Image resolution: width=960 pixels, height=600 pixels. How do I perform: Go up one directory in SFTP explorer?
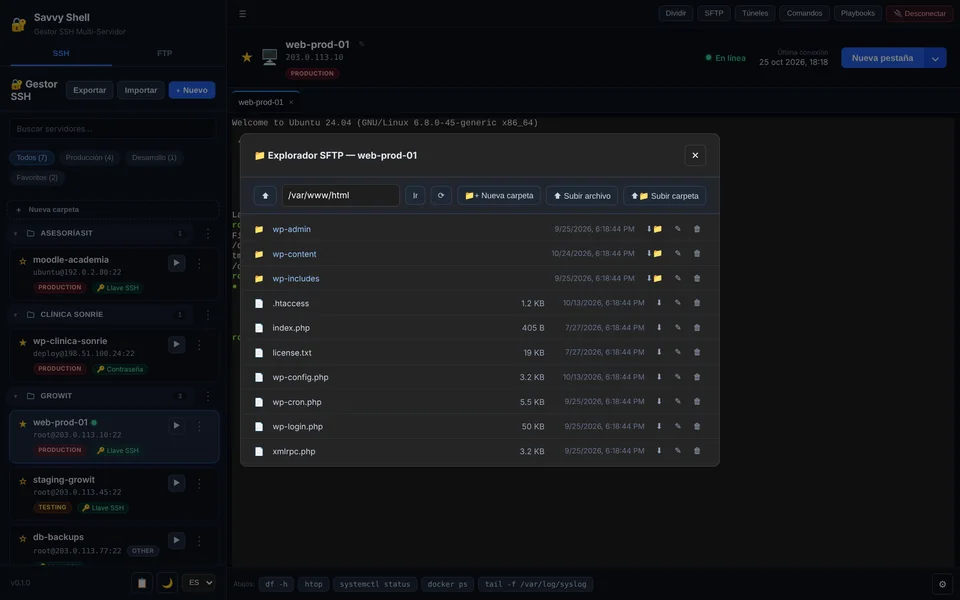[265, 196]
